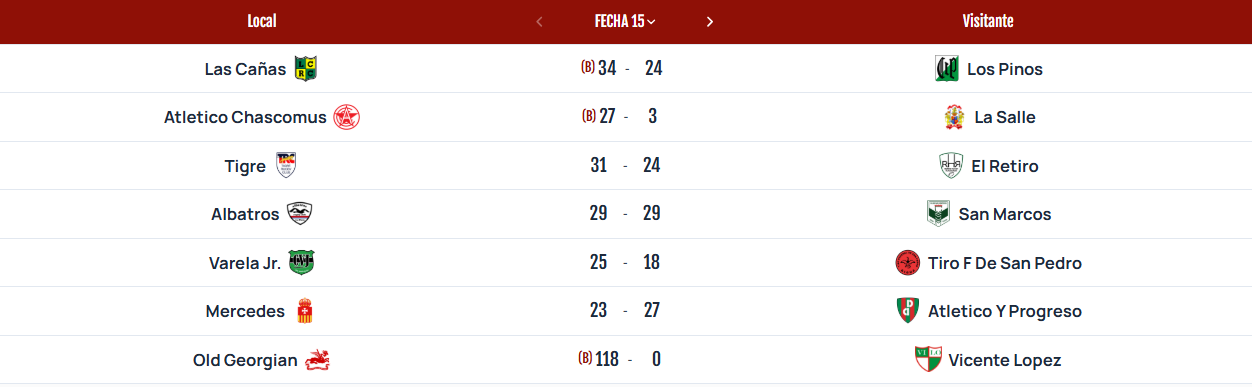Open the Atletico Y Progreso team link
1252x387 pixels.
pos(1005,311)
